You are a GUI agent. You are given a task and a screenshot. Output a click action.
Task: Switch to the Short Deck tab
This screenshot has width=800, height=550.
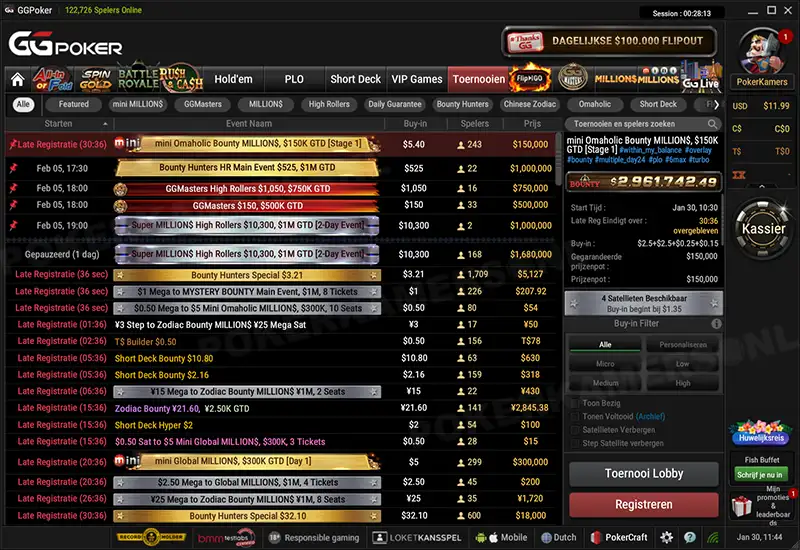355,79
